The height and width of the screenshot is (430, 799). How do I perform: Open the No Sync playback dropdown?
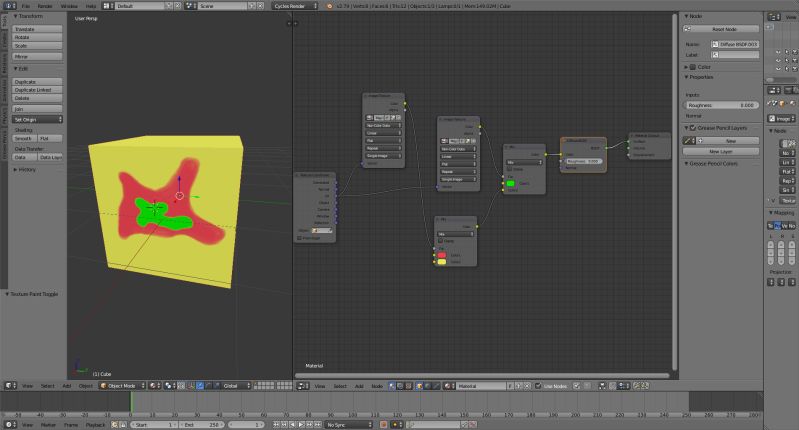(349, 424)
